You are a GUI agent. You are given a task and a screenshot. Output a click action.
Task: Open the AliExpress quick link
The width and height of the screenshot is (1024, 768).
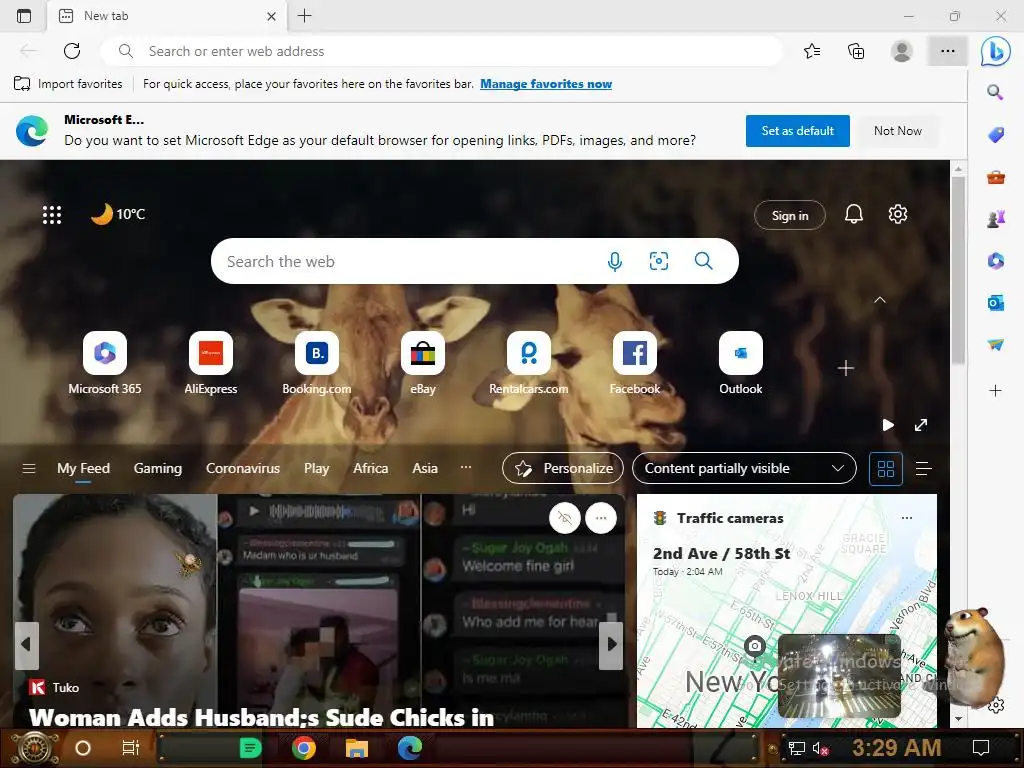coord(210,364)
